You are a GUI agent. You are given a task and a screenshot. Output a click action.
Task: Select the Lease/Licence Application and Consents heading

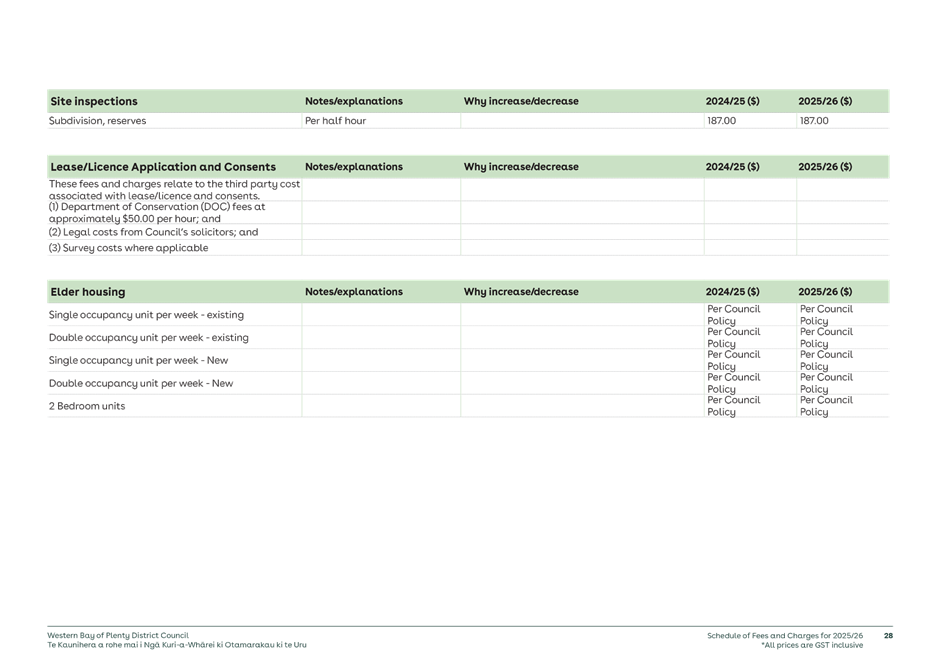pyautogui.click(x=163, y=167)
